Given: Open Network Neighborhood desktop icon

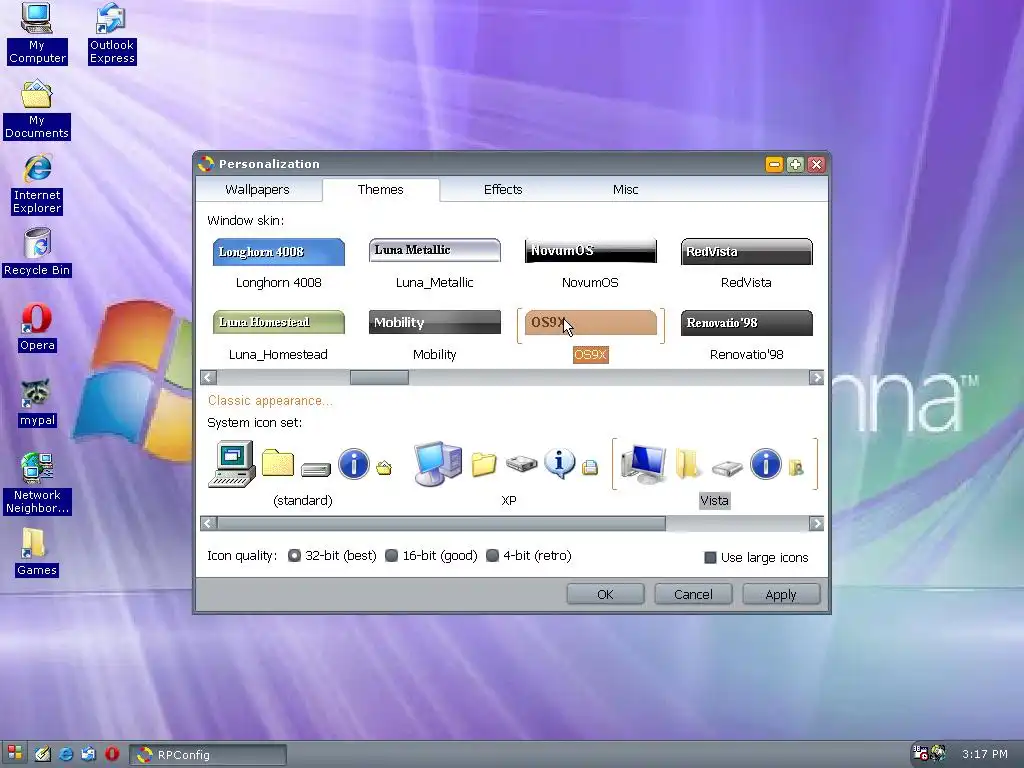Looking at the screenshot, I should [37, 483].
